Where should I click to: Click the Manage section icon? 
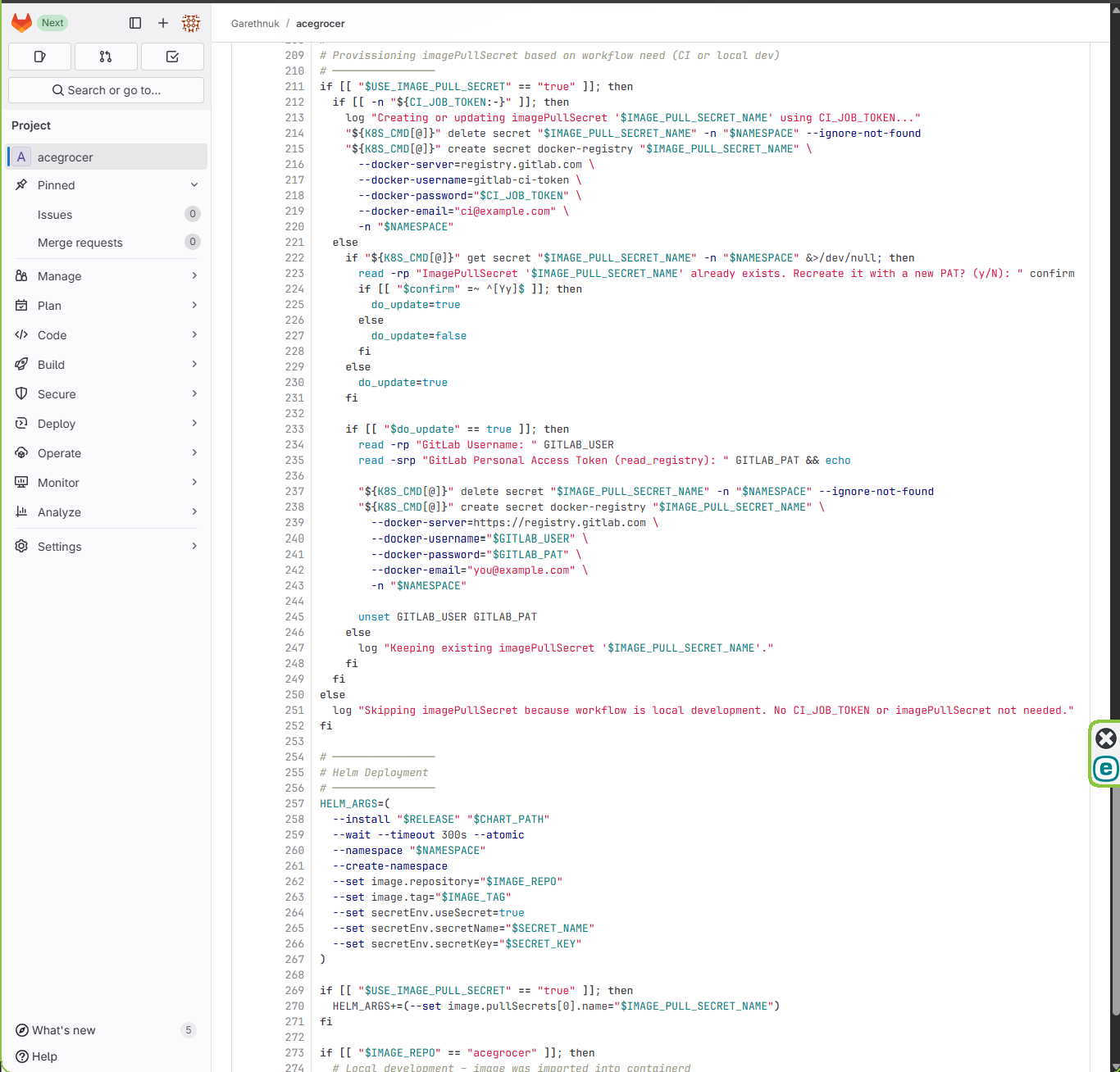[x=21, y=276]
